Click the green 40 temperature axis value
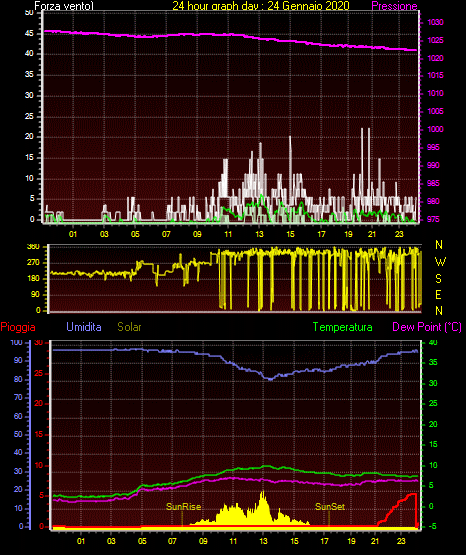 433,343
